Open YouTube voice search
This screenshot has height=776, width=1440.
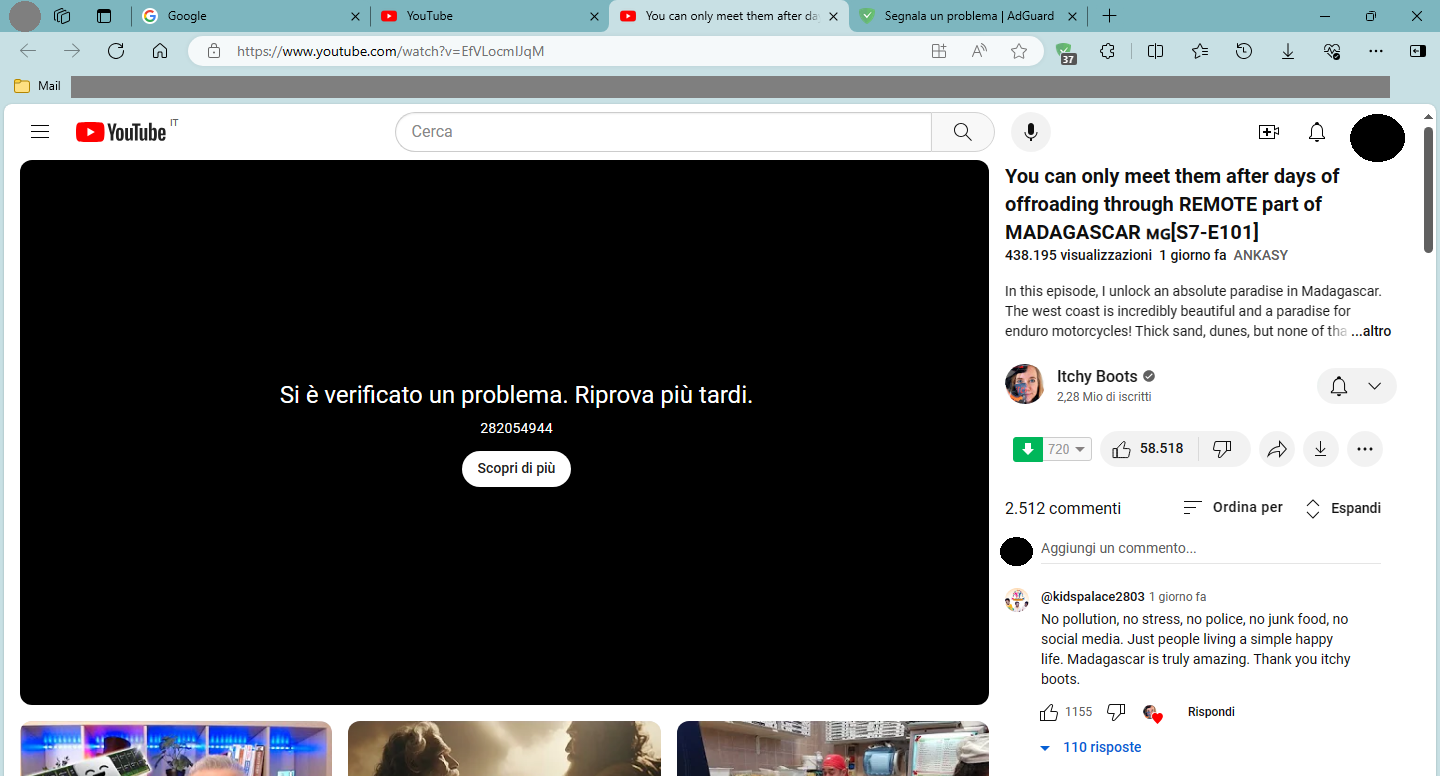[1030, 131]
